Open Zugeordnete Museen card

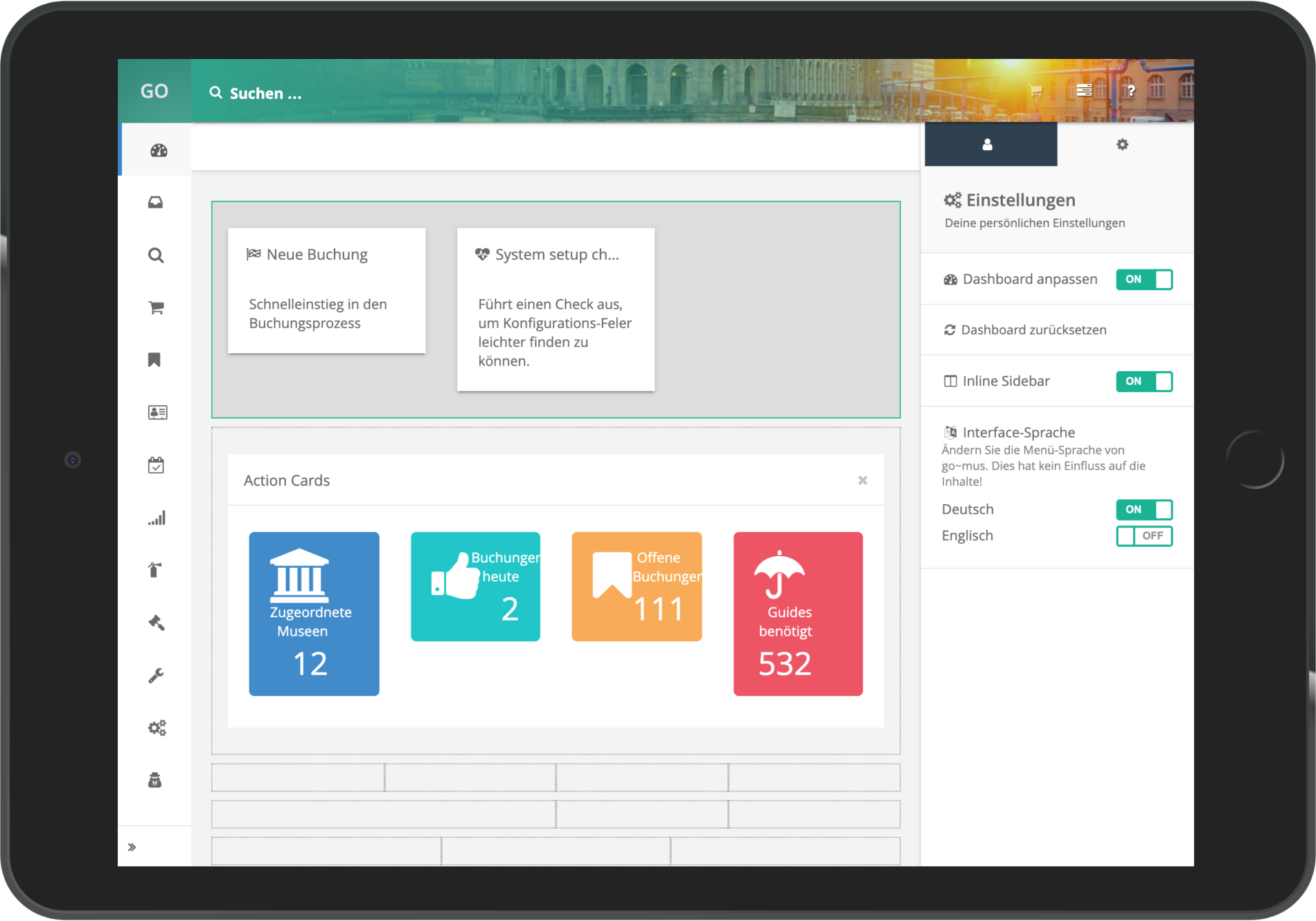314,614
